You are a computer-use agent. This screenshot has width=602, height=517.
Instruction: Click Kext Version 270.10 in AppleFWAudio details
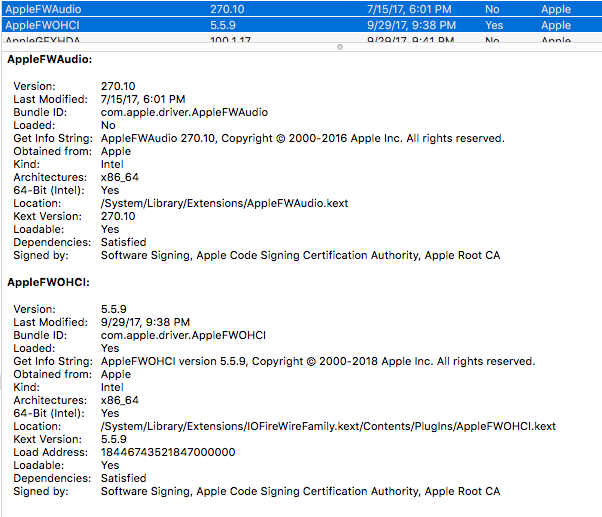click(118, 216)
